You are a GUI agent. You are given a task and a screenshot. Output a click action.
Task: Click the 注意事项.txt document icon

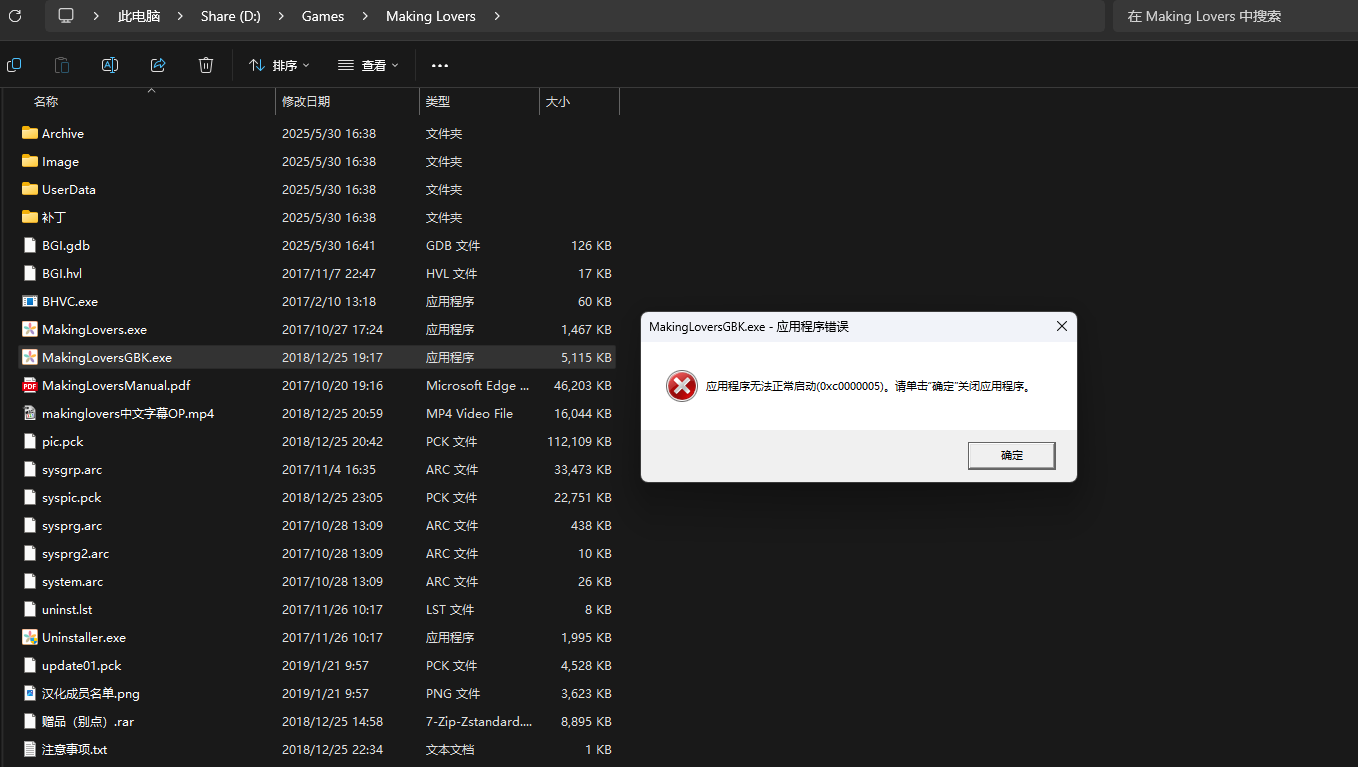point(30,749)
